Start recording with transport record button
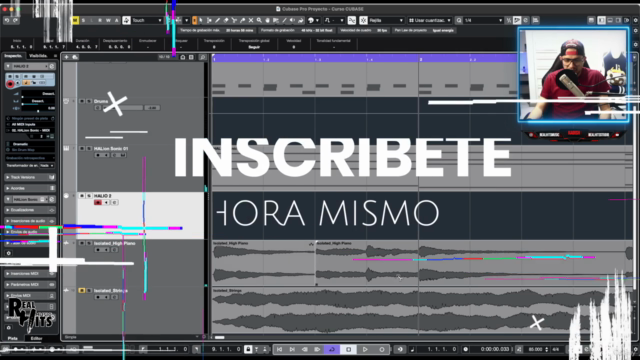Image resolution: width=640 pixels, height=360 pixels. click(x=382, y=349)
